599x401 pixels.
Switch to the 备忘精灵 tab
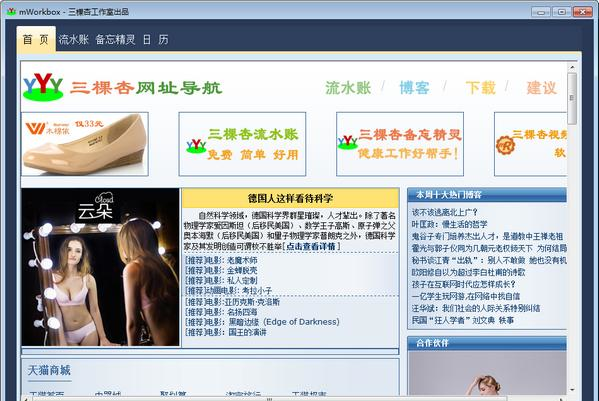pyautogui.click(x=115, y=39)
